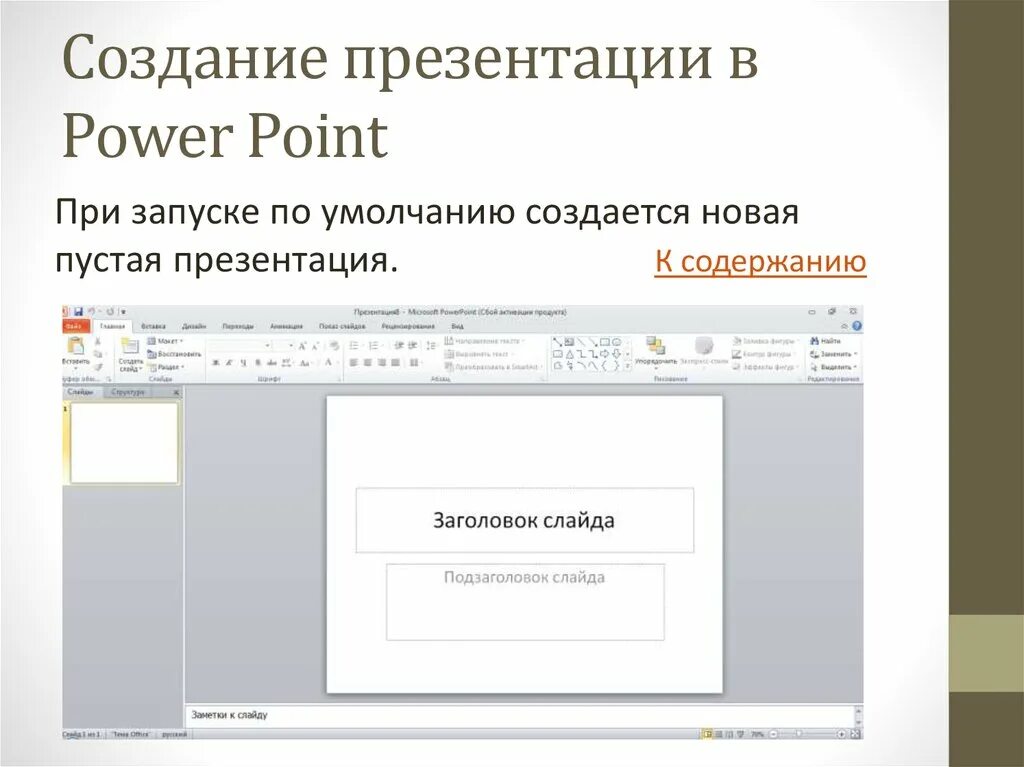
Task: Click the Redo icon in quick access toolbar
Action: 110,312
